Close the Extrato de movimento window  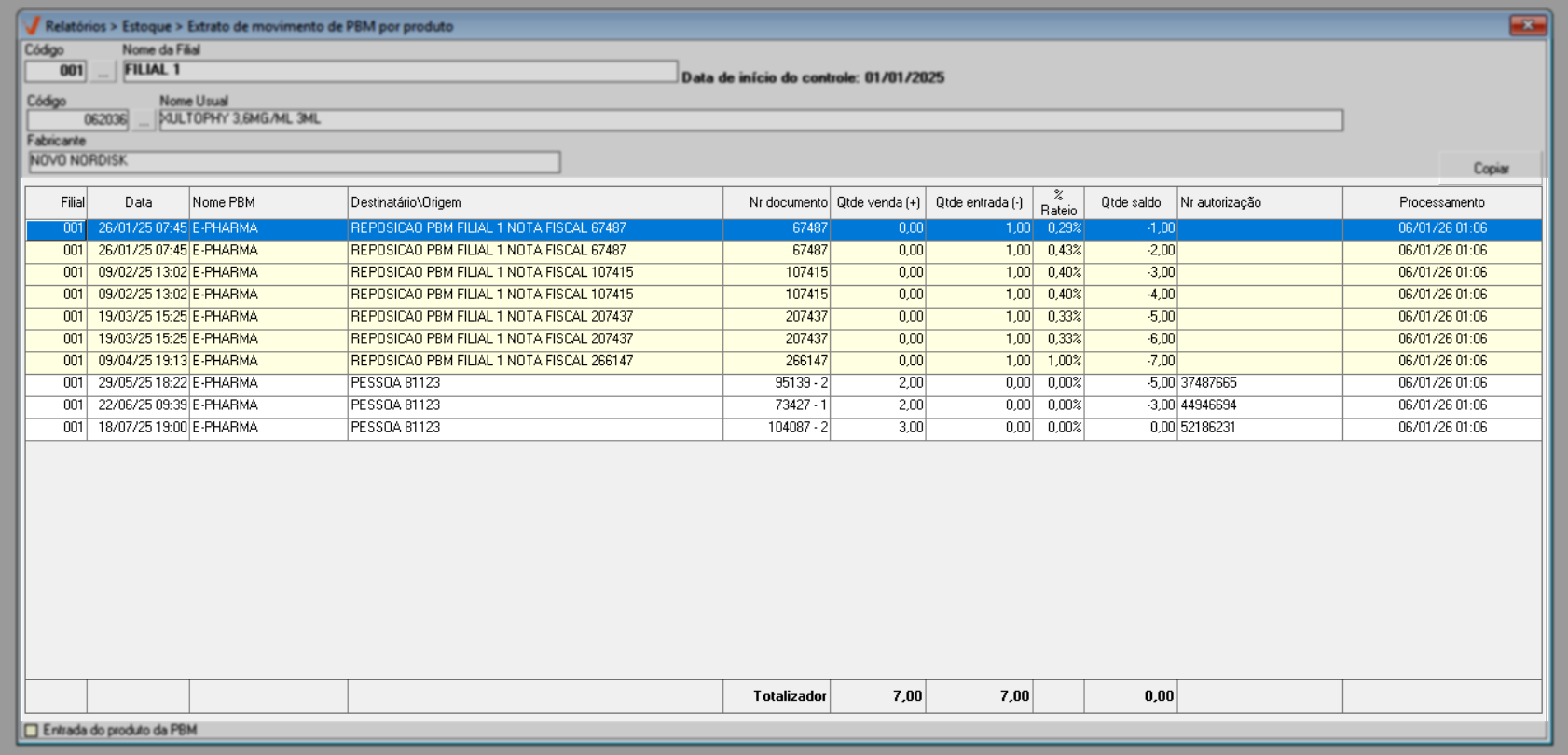tap(1527, 25)
